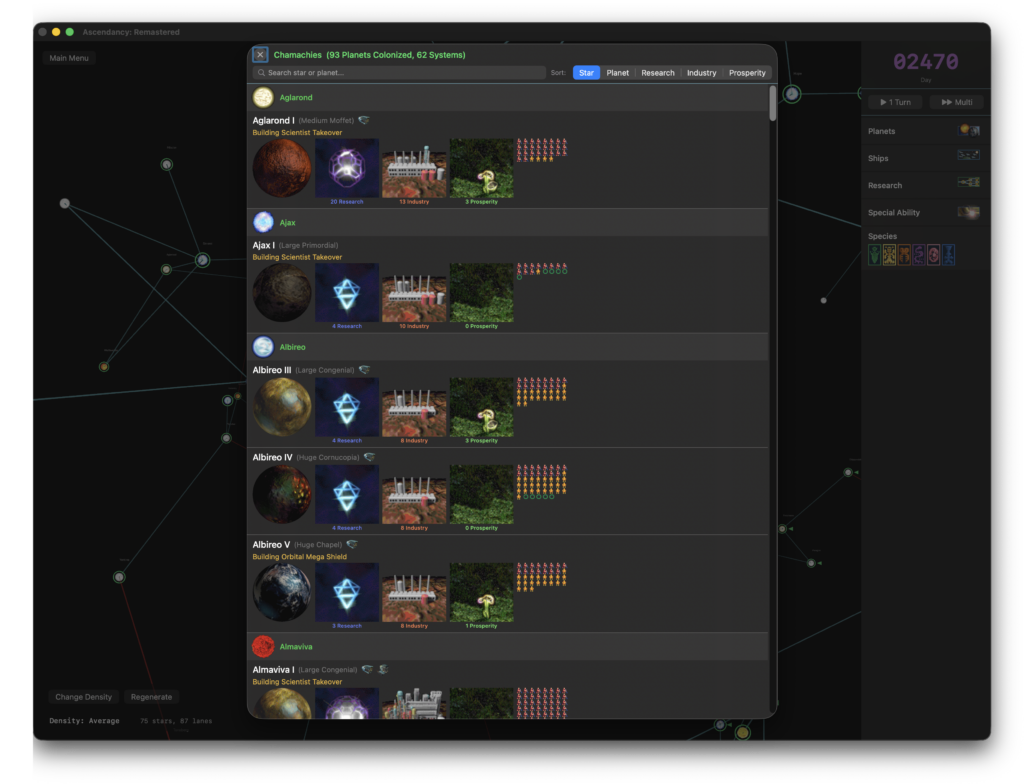Open Special Ability from the right sidebar
The height and width of the screenshot is (784, 1024).
coord(925,212)
